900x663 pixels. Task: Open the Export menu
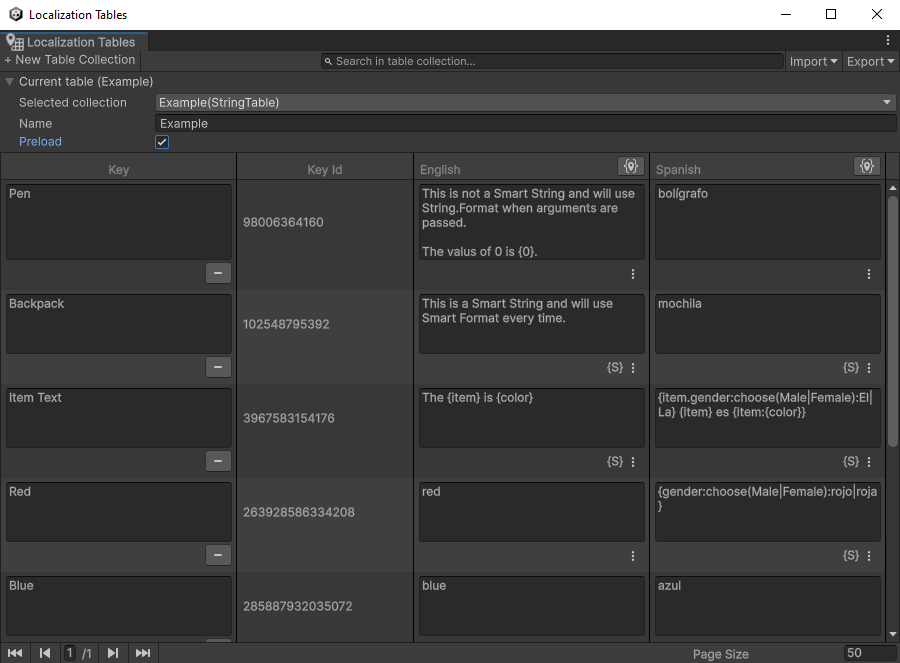(868, 61)
